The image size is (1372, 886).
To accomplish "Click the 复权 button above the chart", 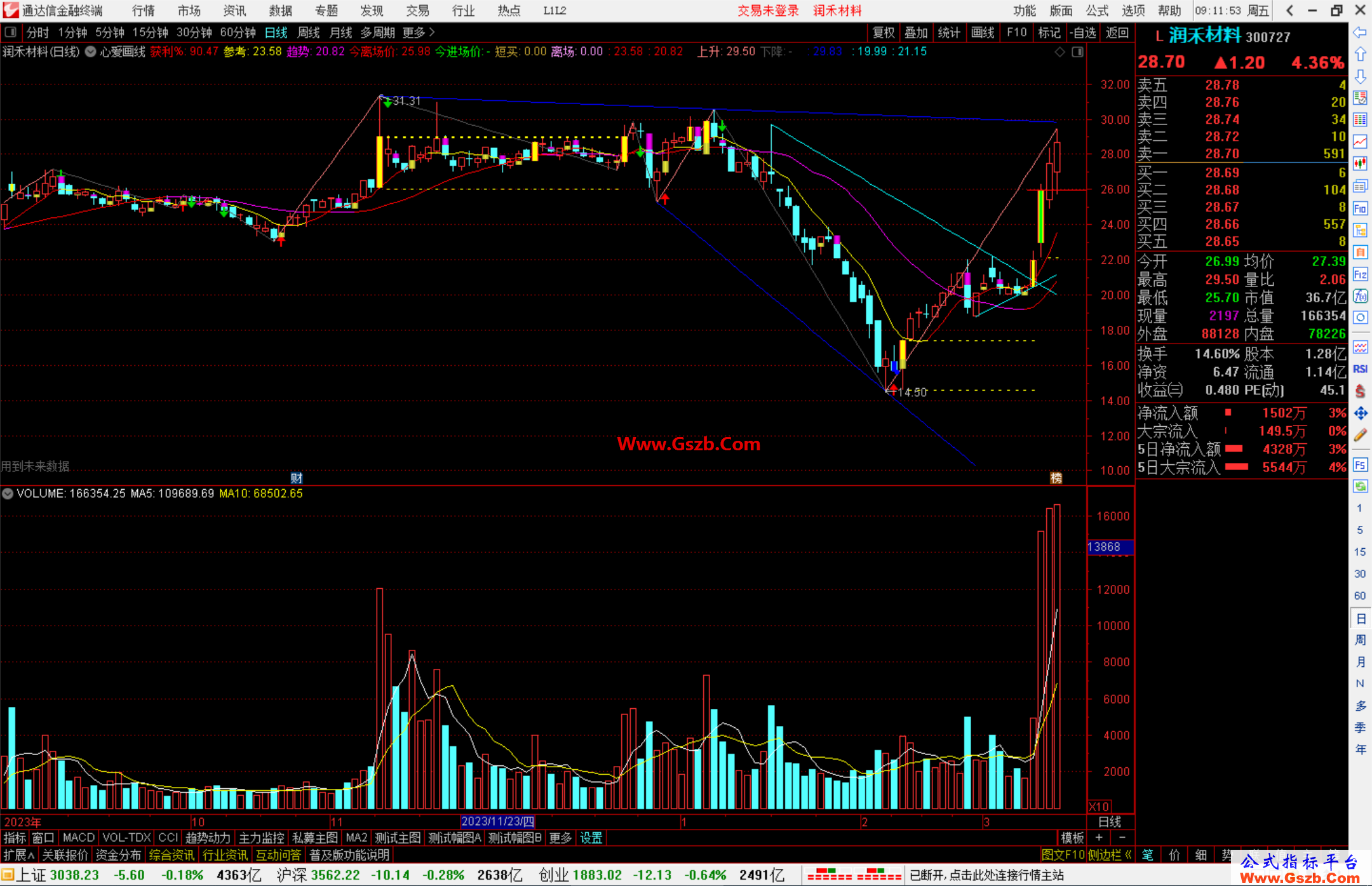I will [884, 32].
